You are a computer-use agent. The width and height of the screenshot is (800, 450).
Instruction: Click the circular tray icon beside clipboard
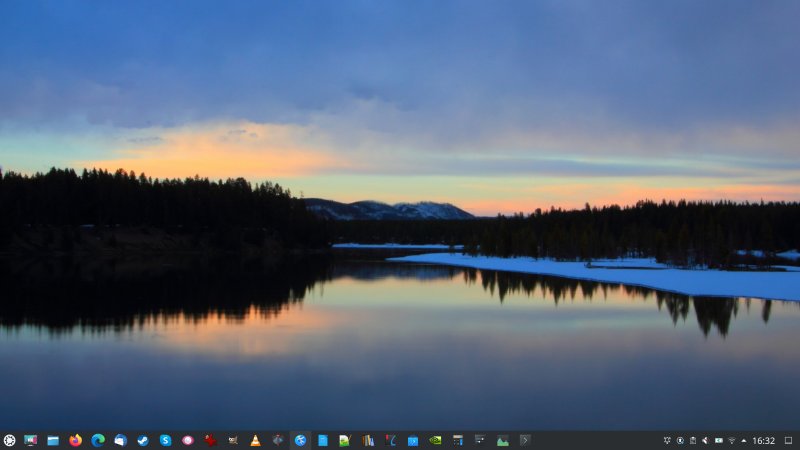tap(680, 440)
